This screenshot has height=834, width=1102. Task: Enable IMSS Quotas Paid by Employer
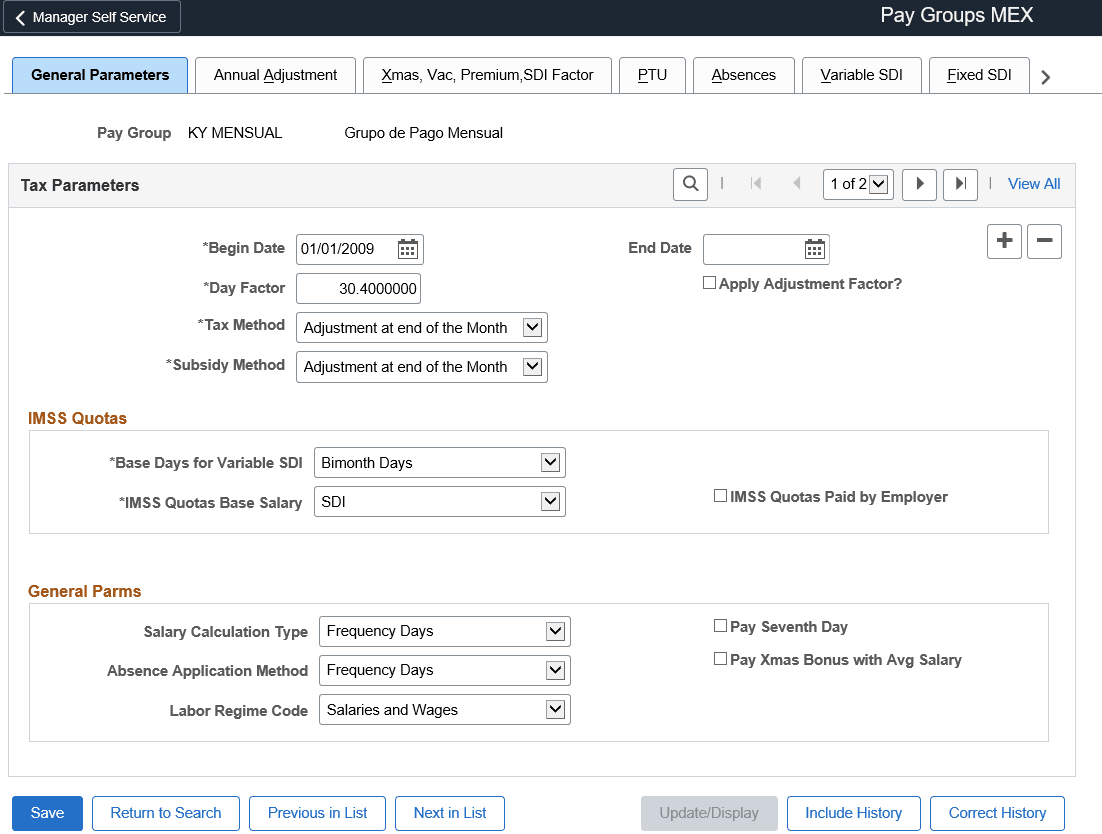(x=720, y=496)
